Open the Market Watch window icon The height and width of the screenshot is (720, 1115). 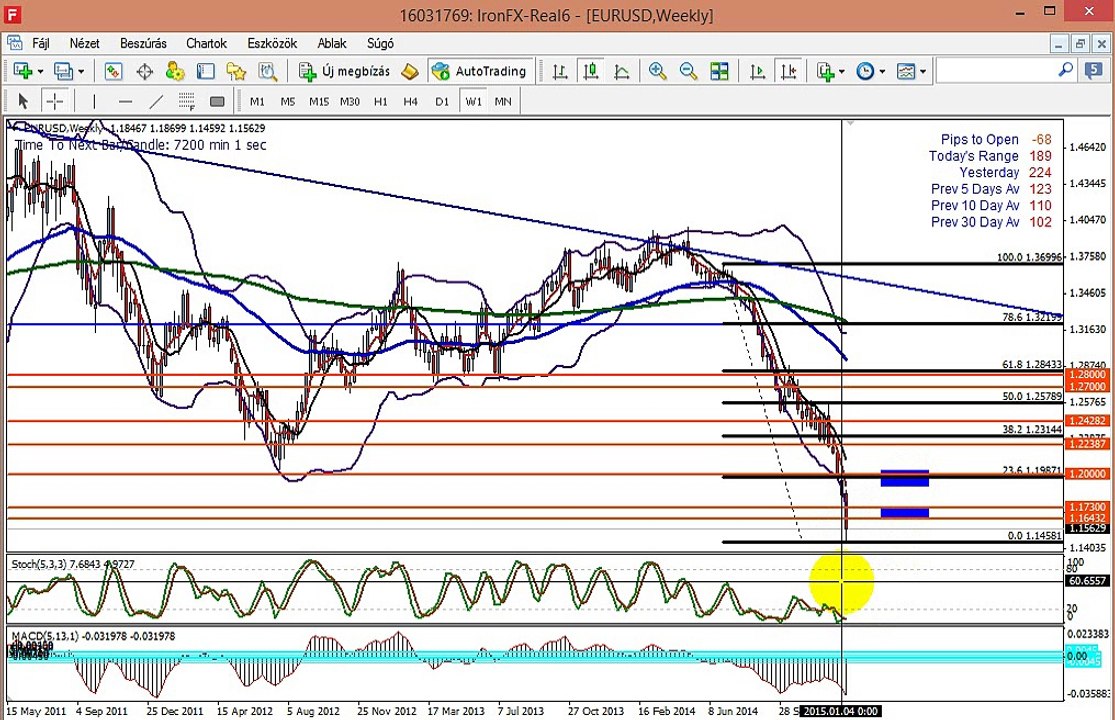[x=114, y=71]
